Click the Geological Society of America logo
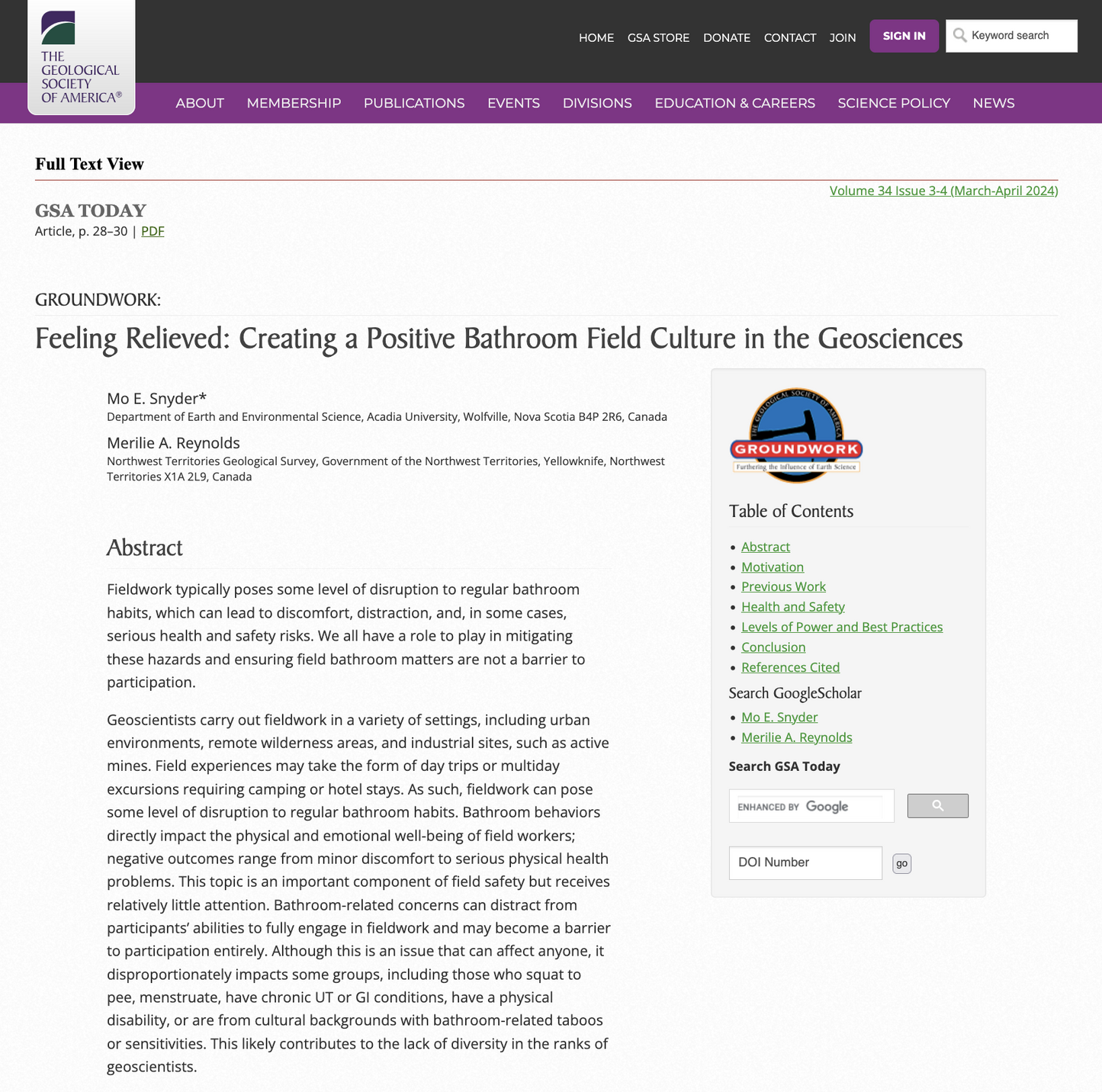Screen dimensions: 1102x1092 [80, 57]
